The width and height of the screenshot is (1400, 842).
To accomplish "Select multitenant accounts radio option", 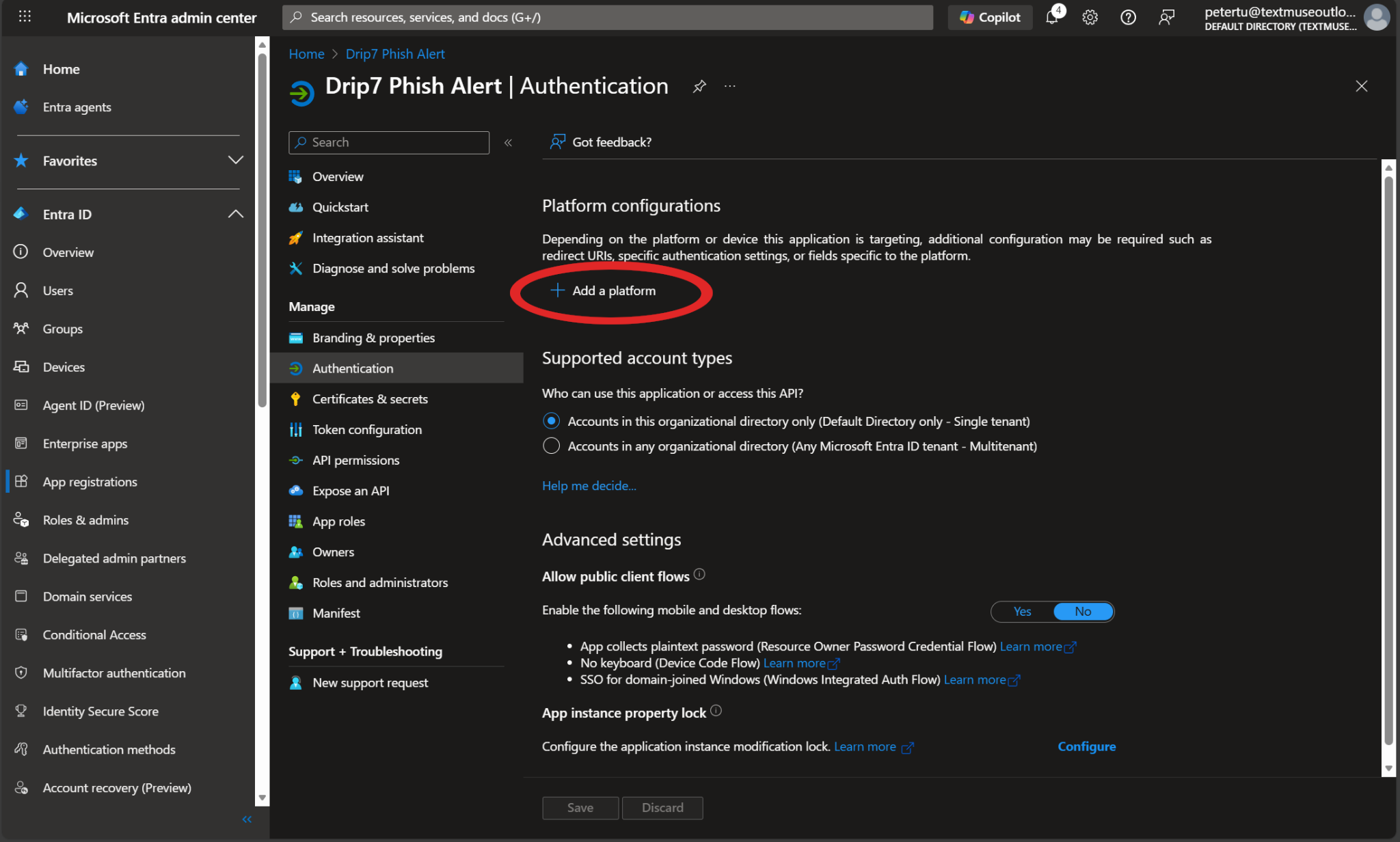I will (551, 446).
